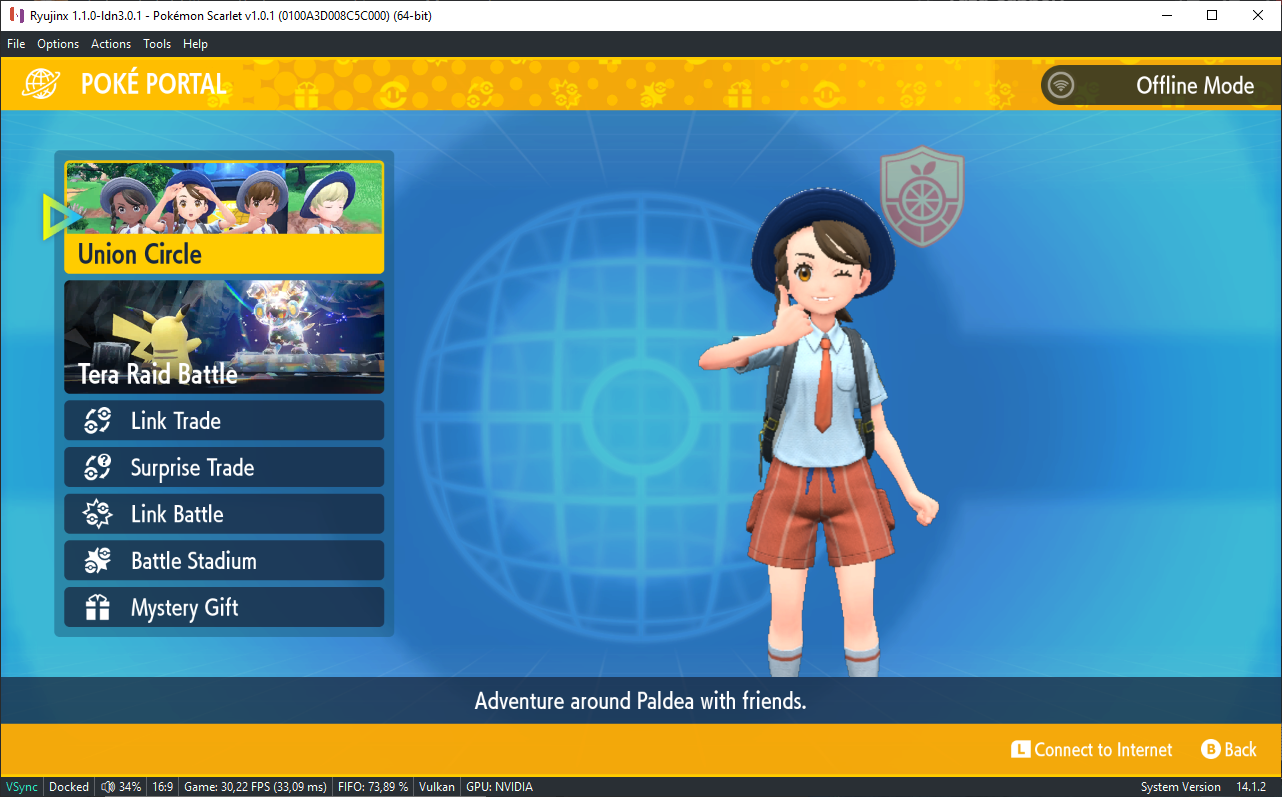
Task: Select the Union Circle option
Action: 224,217
